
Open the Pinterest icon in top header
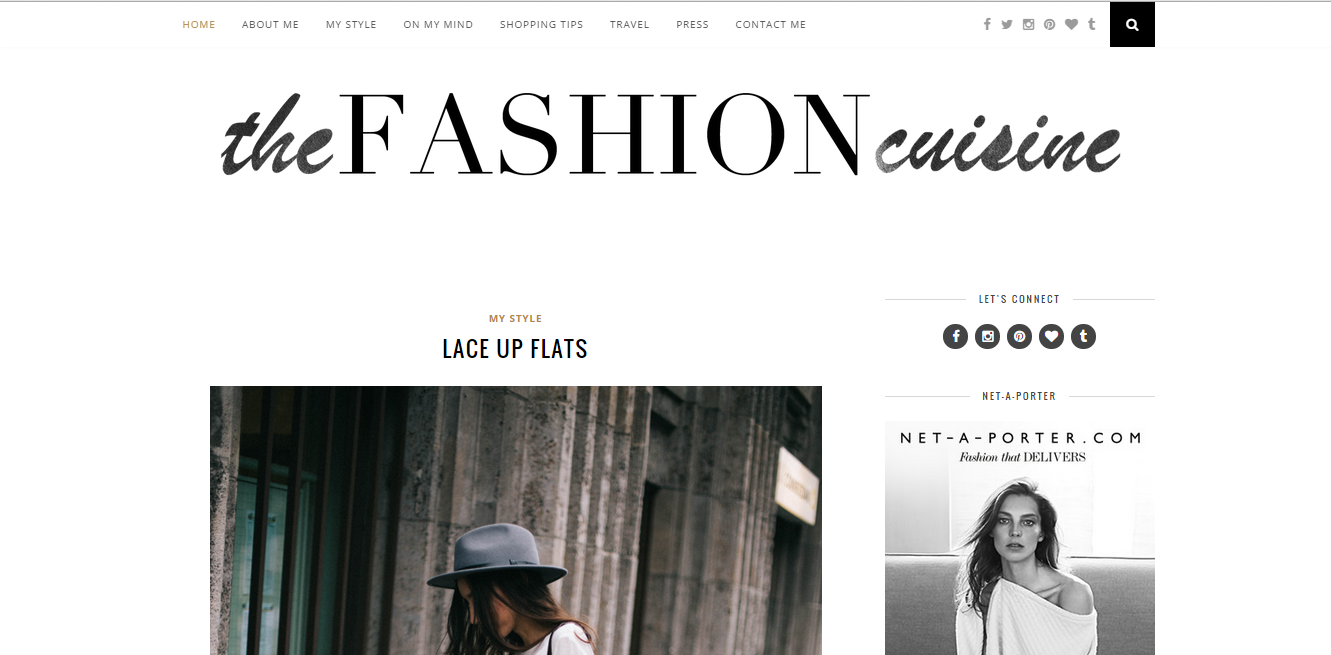pyautogui.click(x=1049, y=24)
